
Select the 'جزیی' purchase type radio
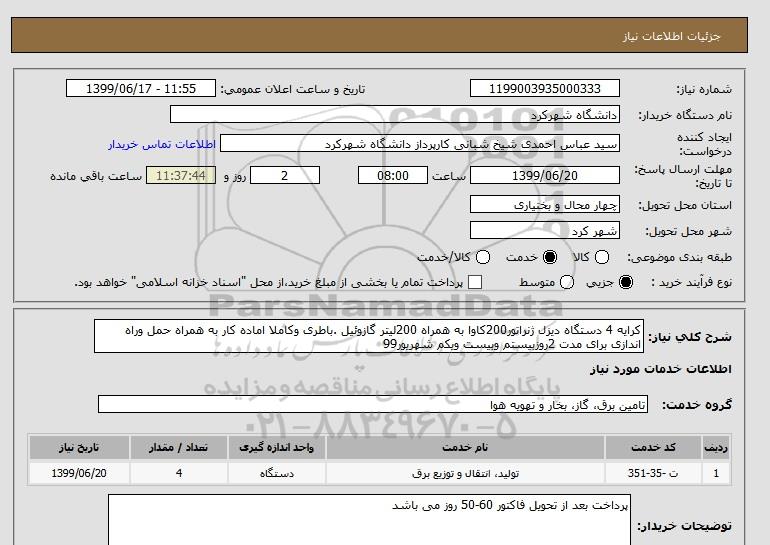(x=626, y=282)
